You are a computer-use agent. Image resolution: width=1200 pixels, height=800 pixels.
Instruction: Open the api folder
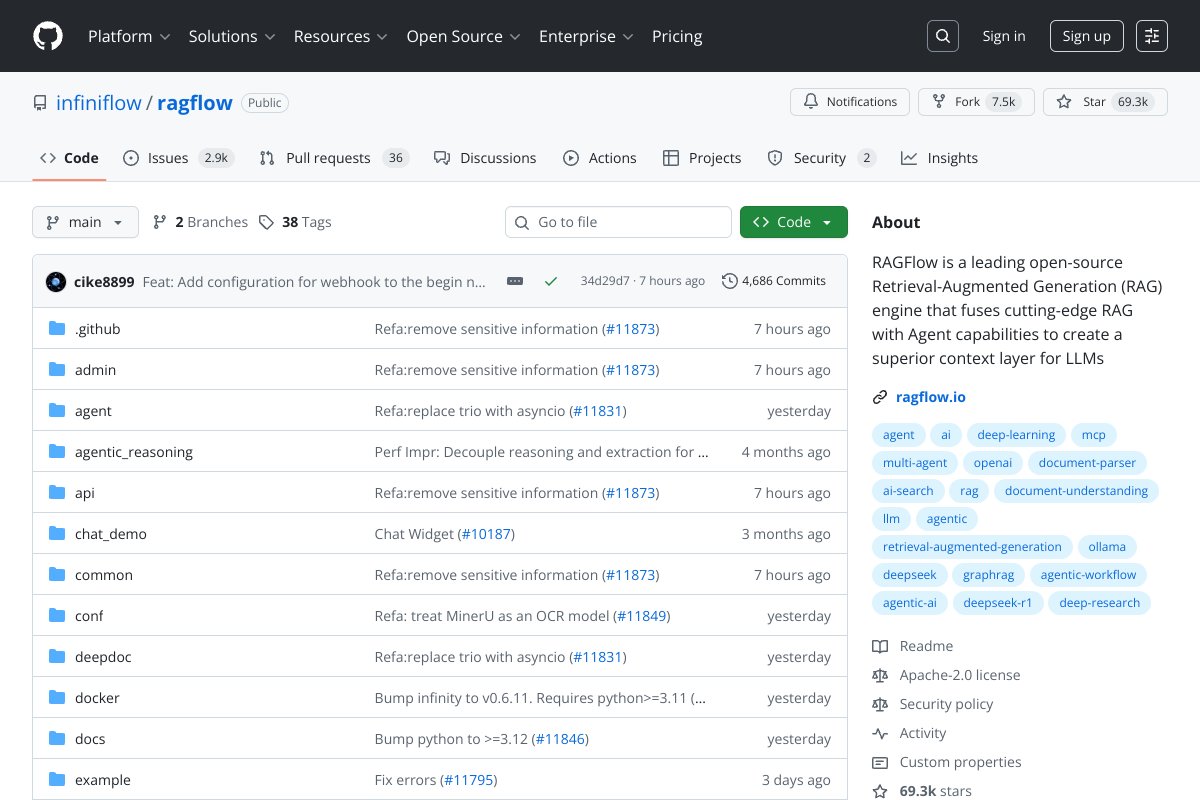point(85,493)
